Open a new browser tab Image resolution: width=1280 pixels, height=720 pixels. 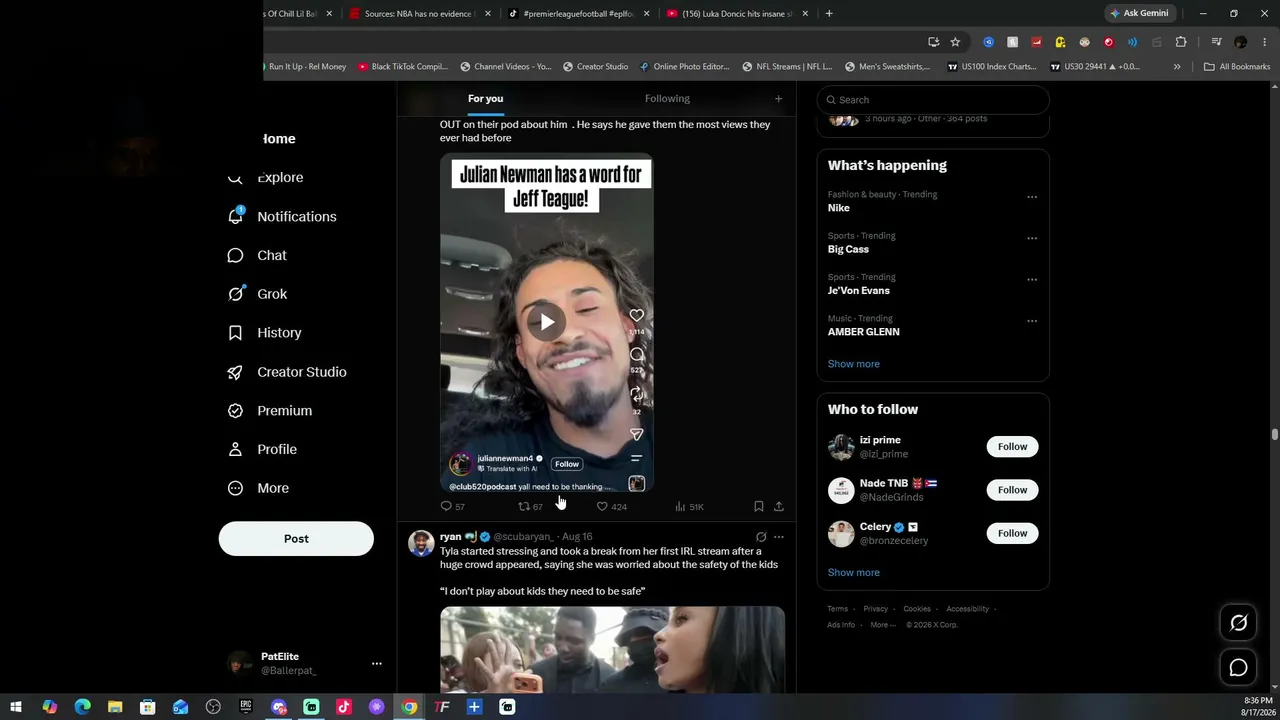coord(829,14)
